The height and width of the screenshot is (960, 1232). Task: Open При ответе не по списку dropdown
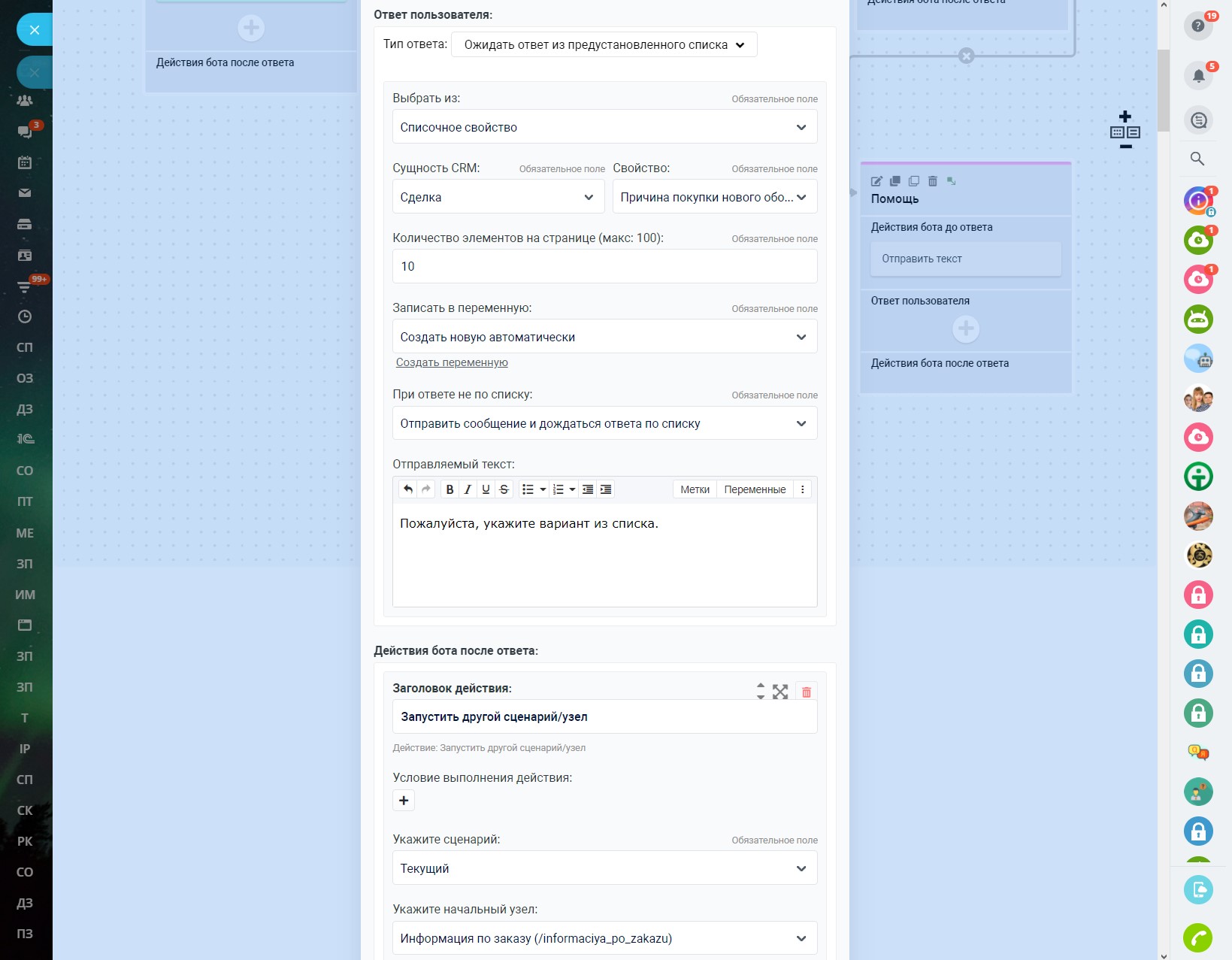(x=605, y=423)
